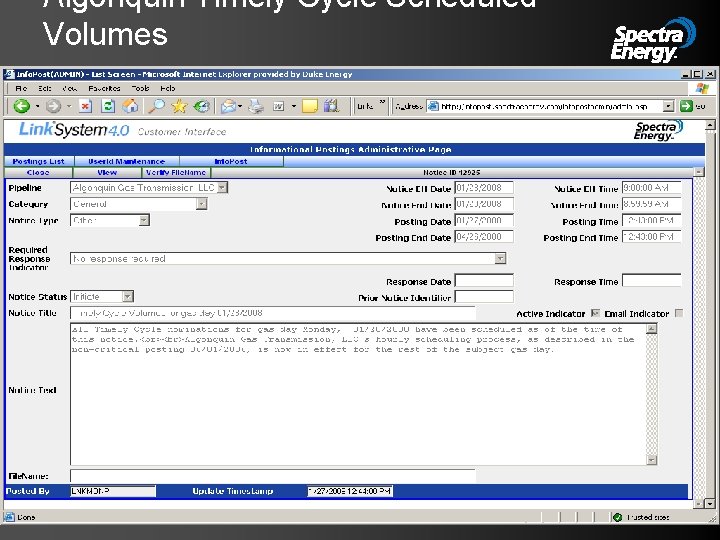Open the Pipeline dropdown
Viewport: 720px width, 540px height.
[x=222, y=187]
